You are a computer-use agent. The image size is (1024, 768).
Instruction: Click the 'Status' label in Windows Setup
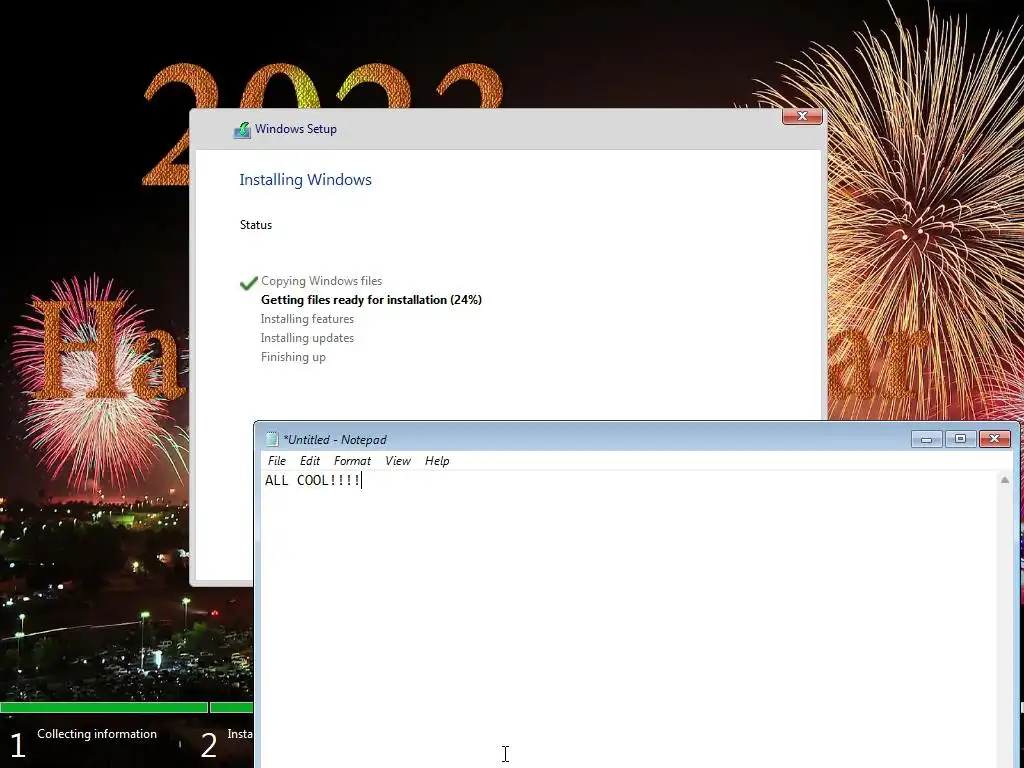[x=255, y=225]
